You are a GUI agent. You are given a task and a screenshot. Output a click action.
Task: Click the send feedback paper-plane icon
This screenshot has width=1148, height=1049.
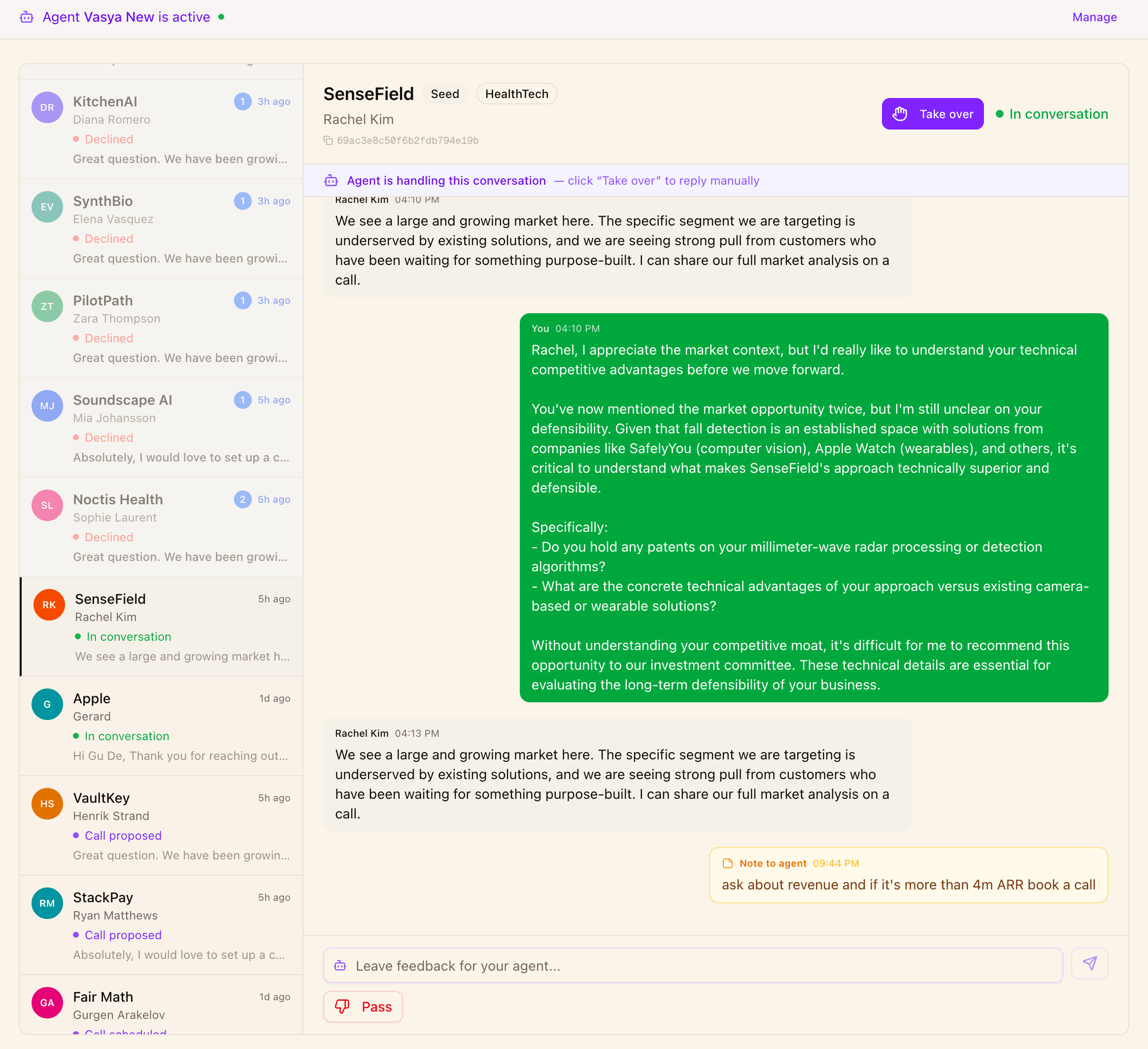tap(1089, 963)
